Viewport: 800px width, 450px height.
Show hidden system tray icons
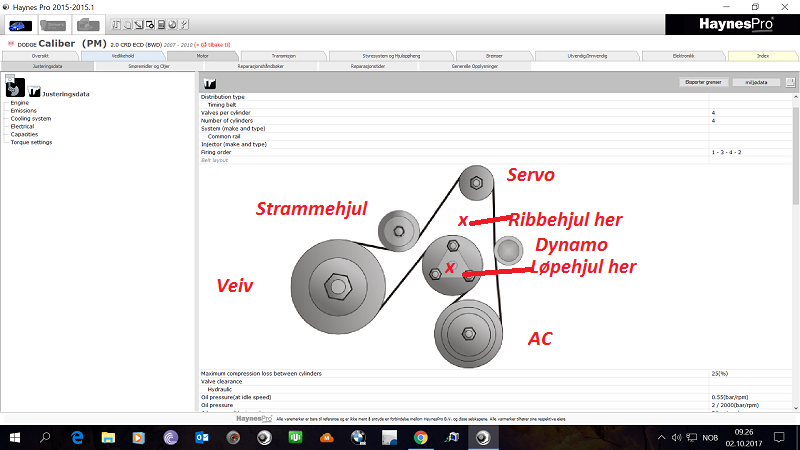(661, 437)
